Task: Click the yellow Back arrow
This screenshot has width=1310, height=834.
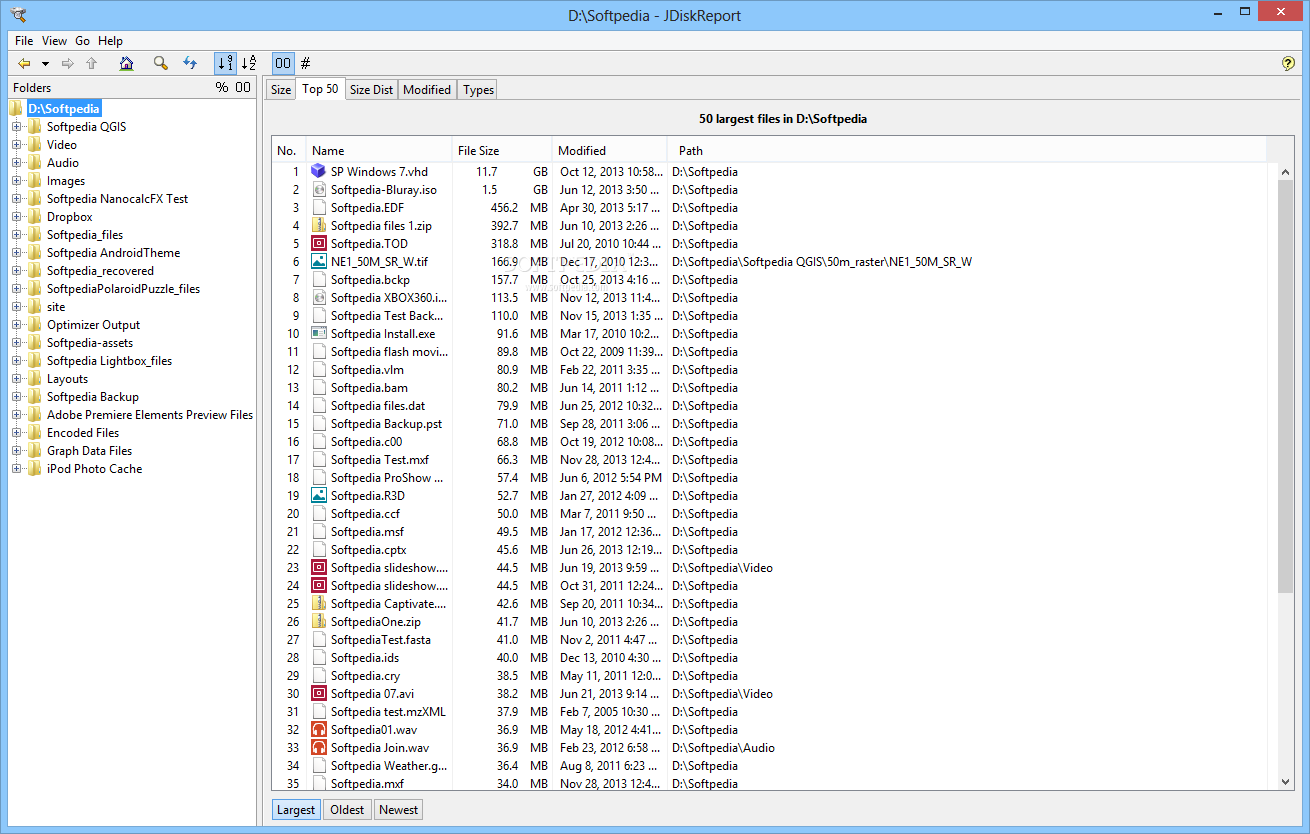Action: point(24,63)
